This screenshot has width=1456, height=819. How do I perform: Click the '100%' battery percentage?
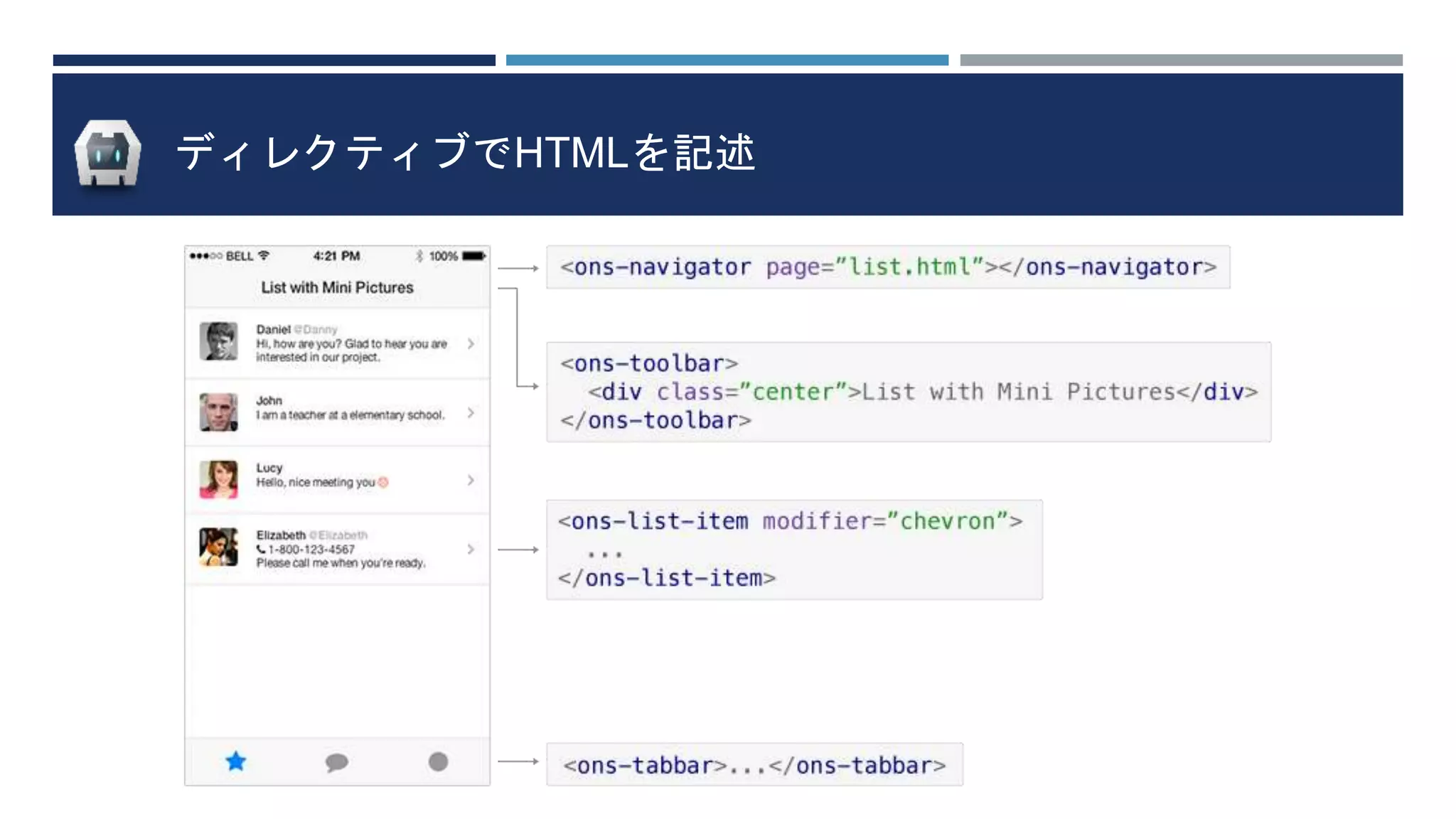tap(443, 256)
